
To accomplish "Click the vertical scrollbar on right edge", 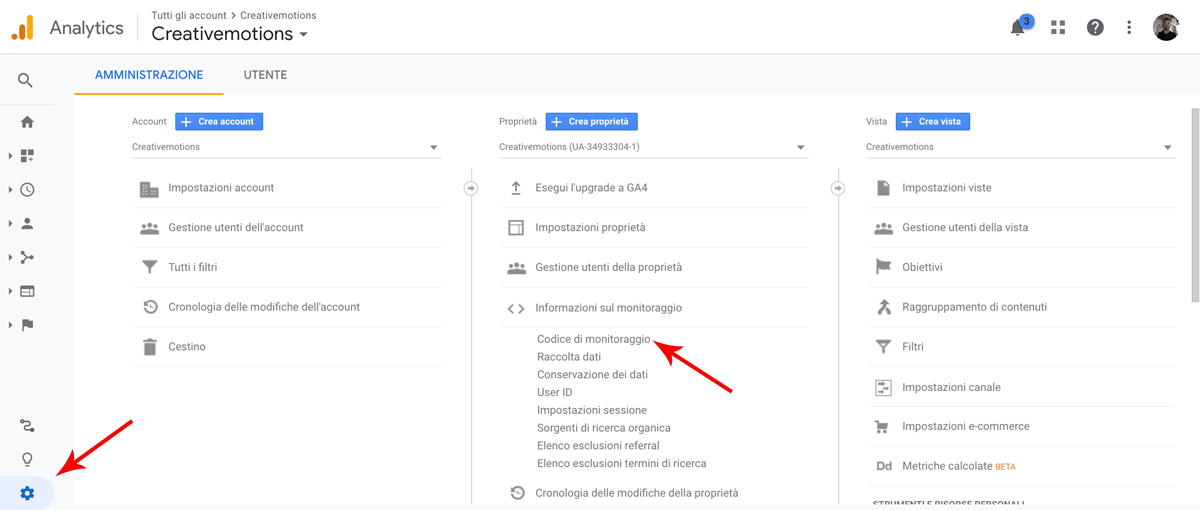I will (1195, 205).
